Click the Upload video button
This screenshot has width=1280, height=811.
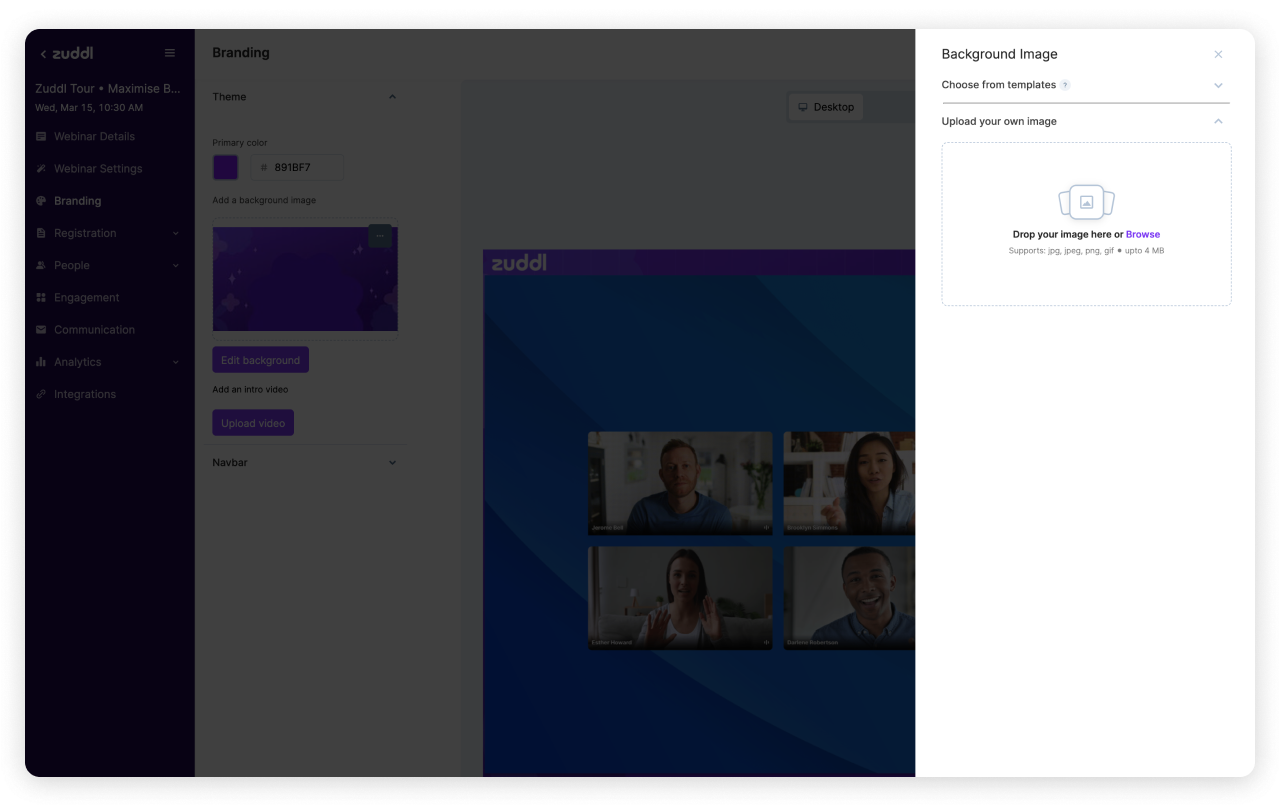pyautogui.click(x=253, y=423)
